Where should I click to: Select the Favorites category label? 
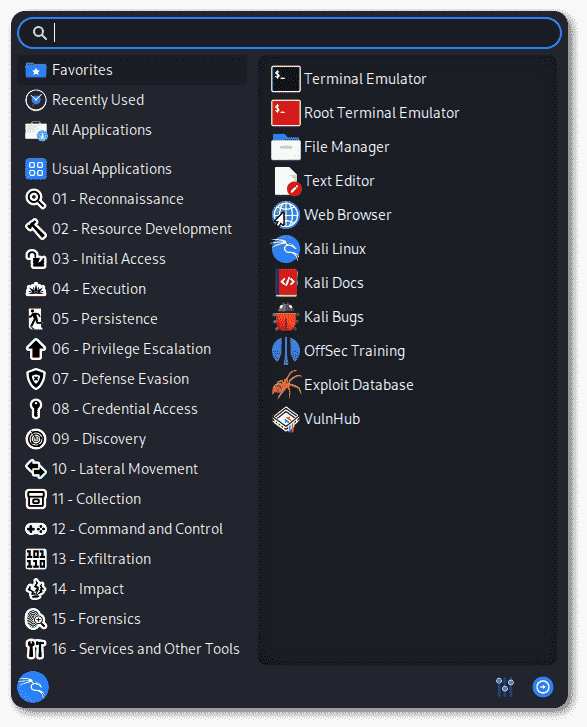click(x=83, y=70)
